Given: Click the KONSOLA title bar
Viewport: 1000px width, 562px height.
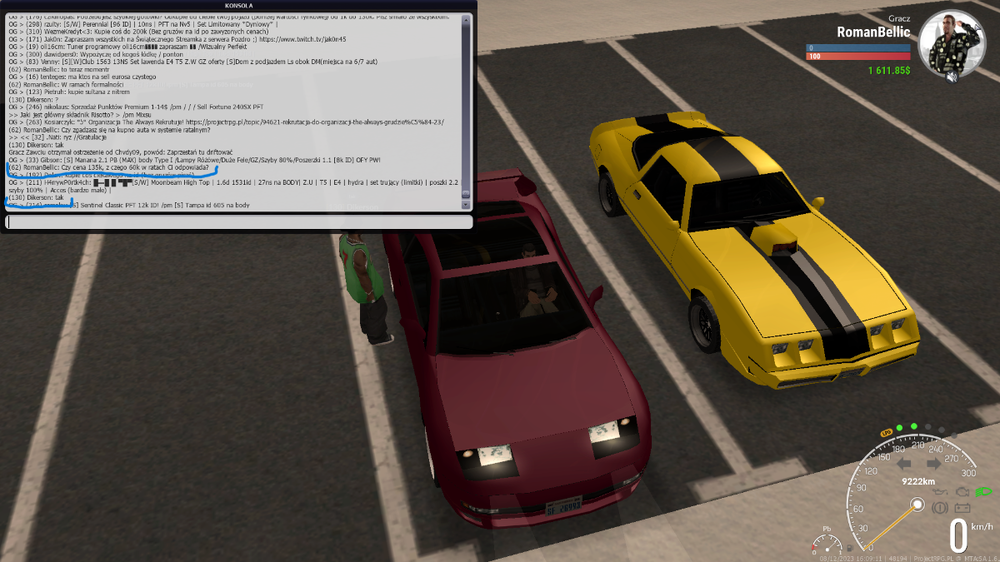Looking at the screenshot, I should (x=239, y=6).
